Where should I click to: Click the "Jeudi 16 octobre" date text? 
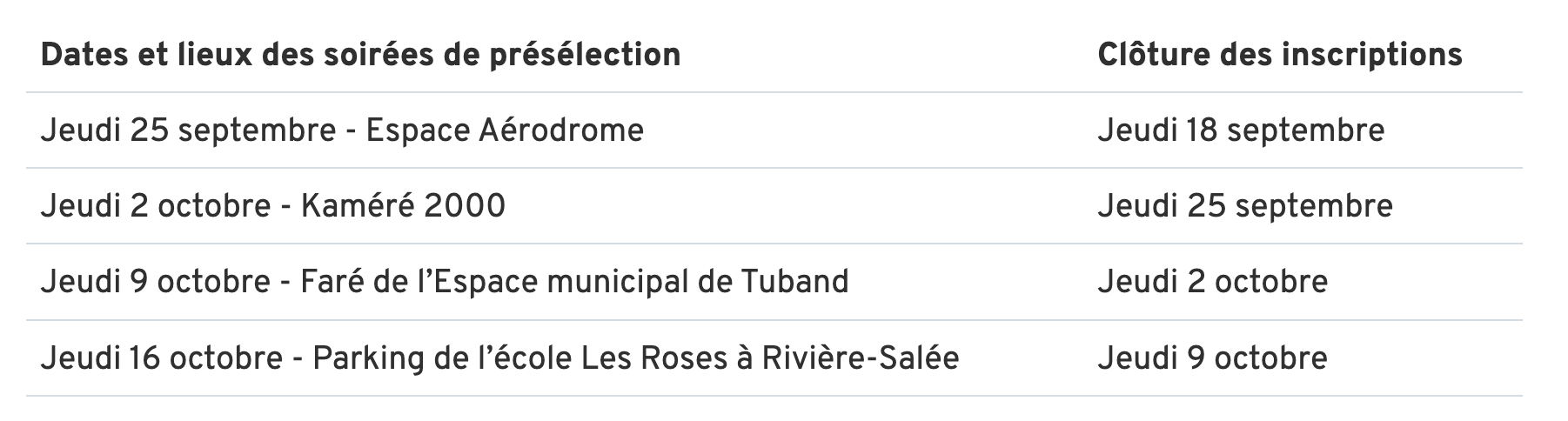[x=161, y=358]
